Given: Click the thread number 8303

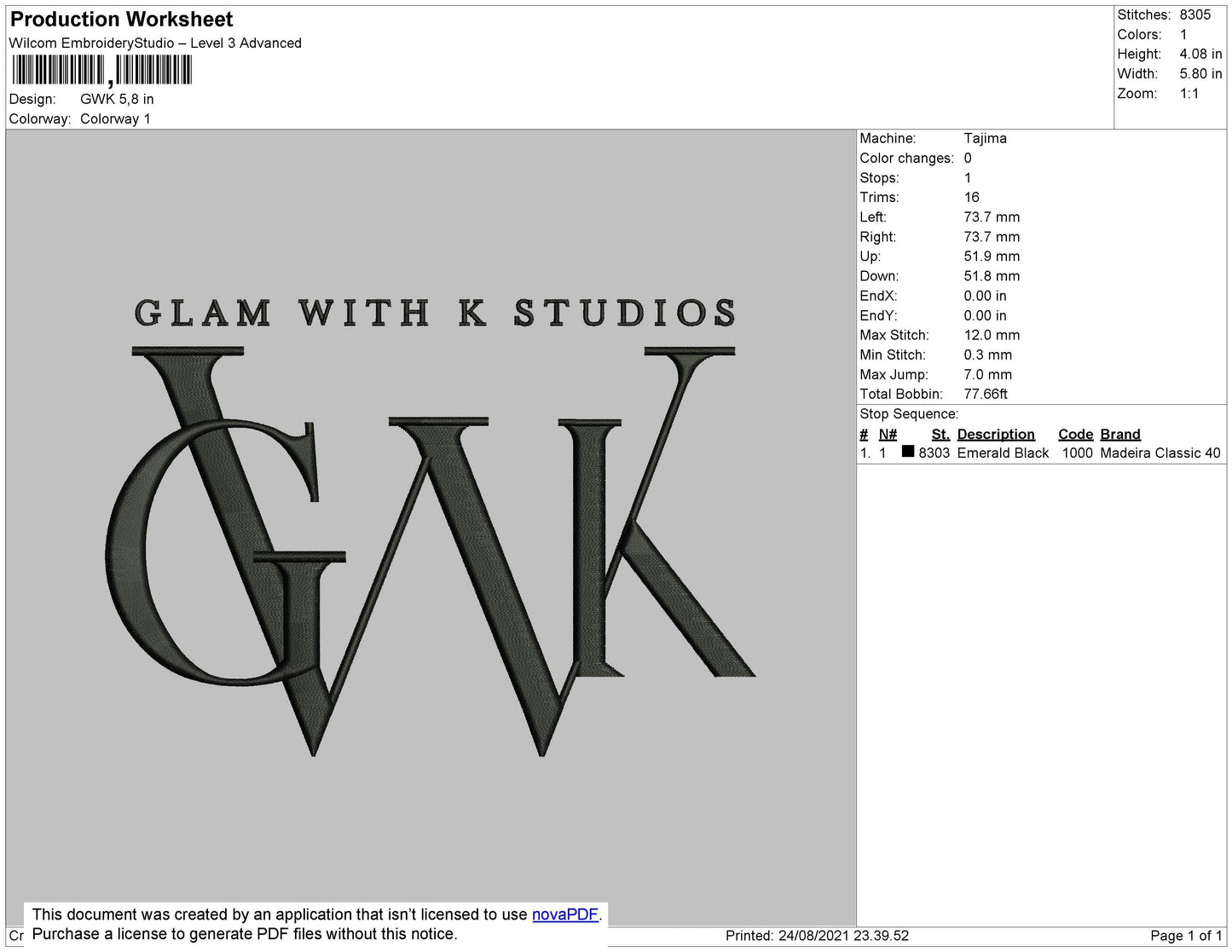Looking at the screenshot, I should pos(934,453).
